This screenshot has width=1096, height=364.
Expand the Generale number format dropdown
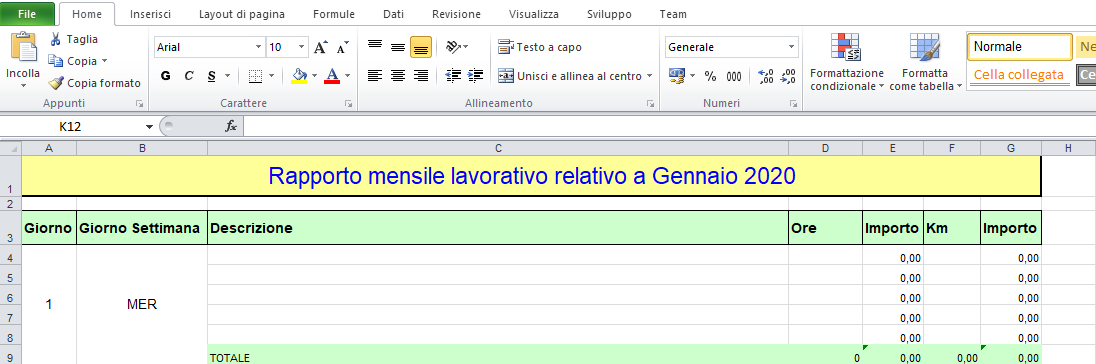(792, 48)
